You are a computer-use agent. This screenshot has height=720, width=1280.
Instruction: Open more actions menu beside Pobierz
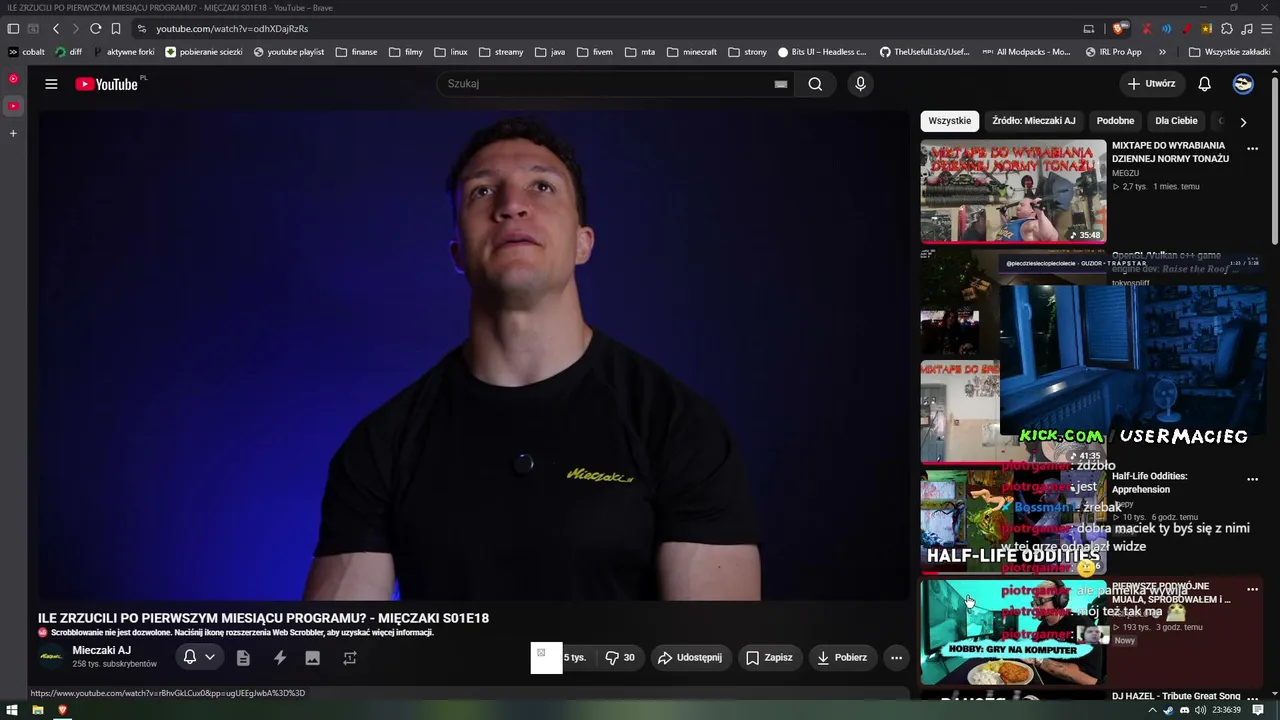pyautogui.click(x=896, y=658)
